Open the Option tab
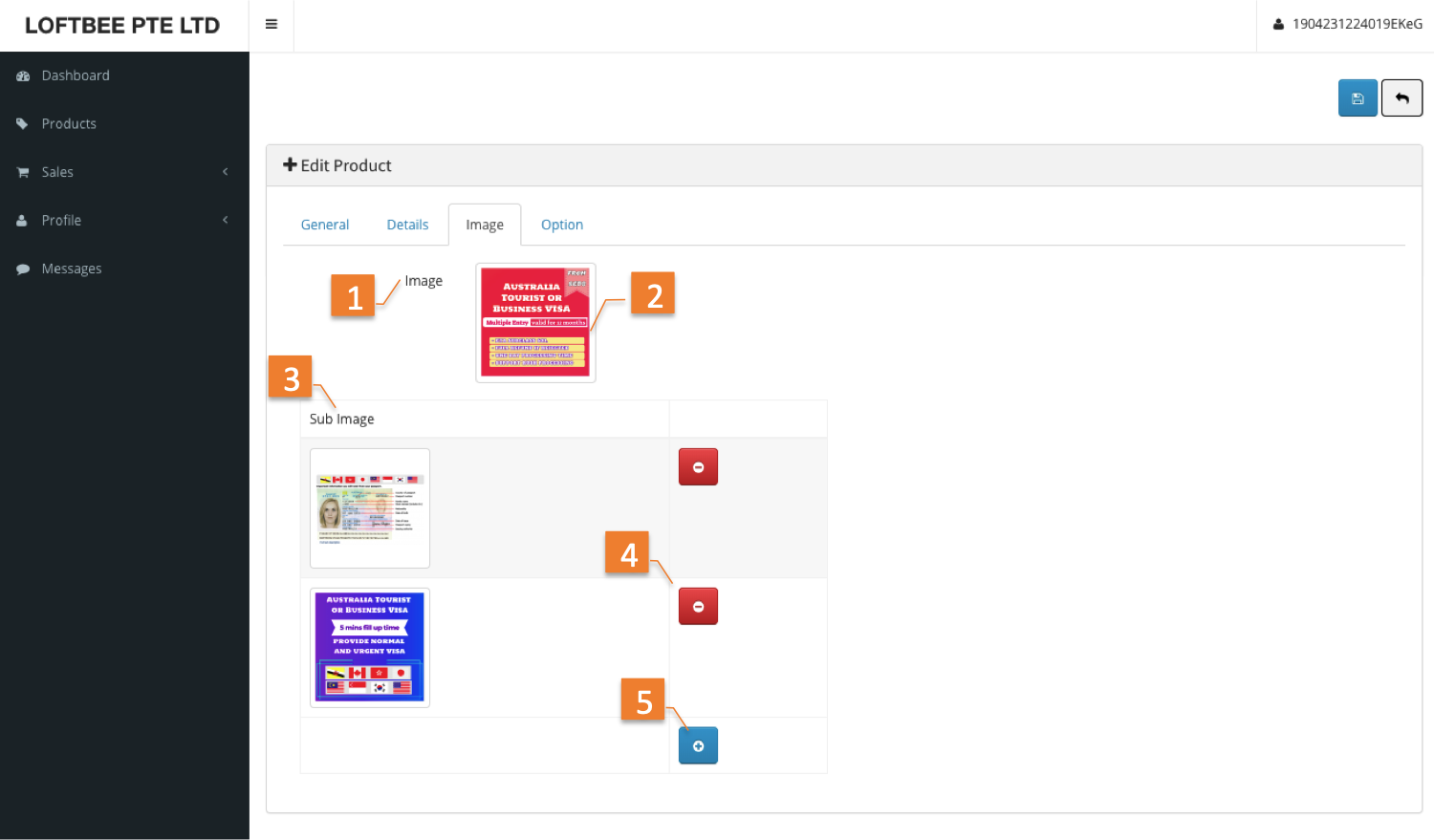The width and height of the screenshot is (1434, 840). tap(562, 225)
